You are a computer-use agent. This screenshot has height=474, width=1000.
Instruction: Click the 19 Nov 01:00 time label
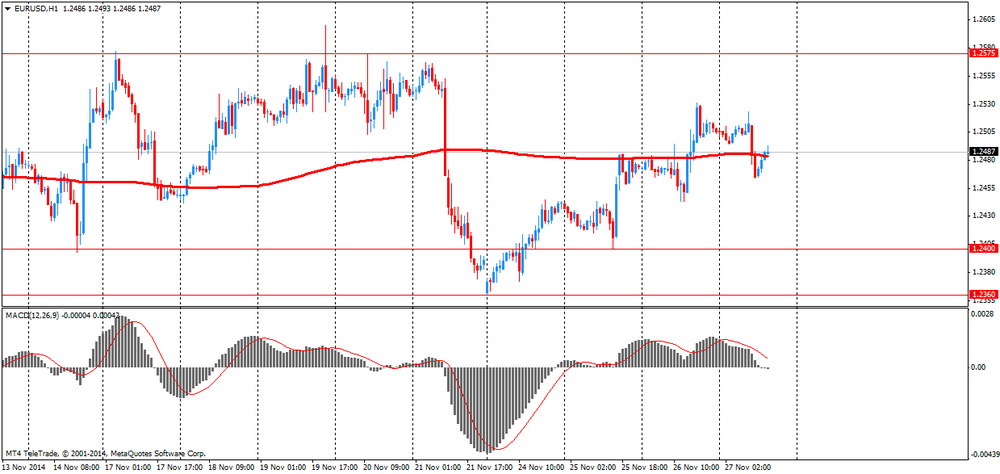click(x=283, y=466)
